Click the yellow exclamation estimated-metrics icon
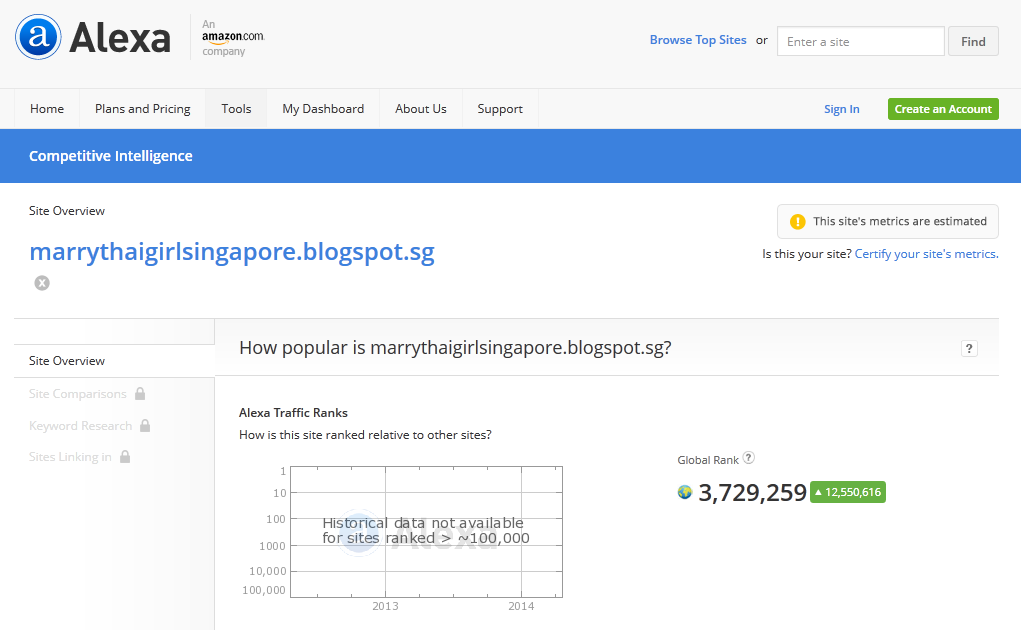The image size is (1021, 630). tap(797, 222)
